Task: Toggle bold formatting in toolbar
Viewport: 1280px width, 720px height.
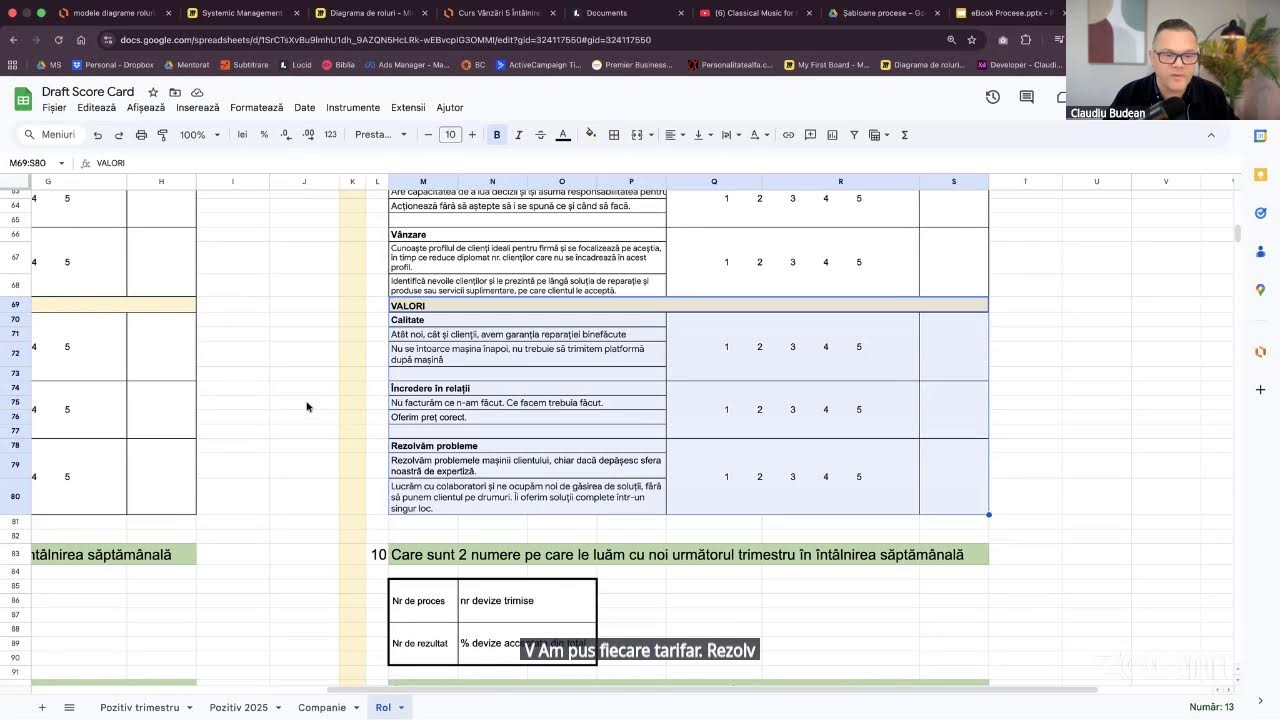Action: point(497,135)
